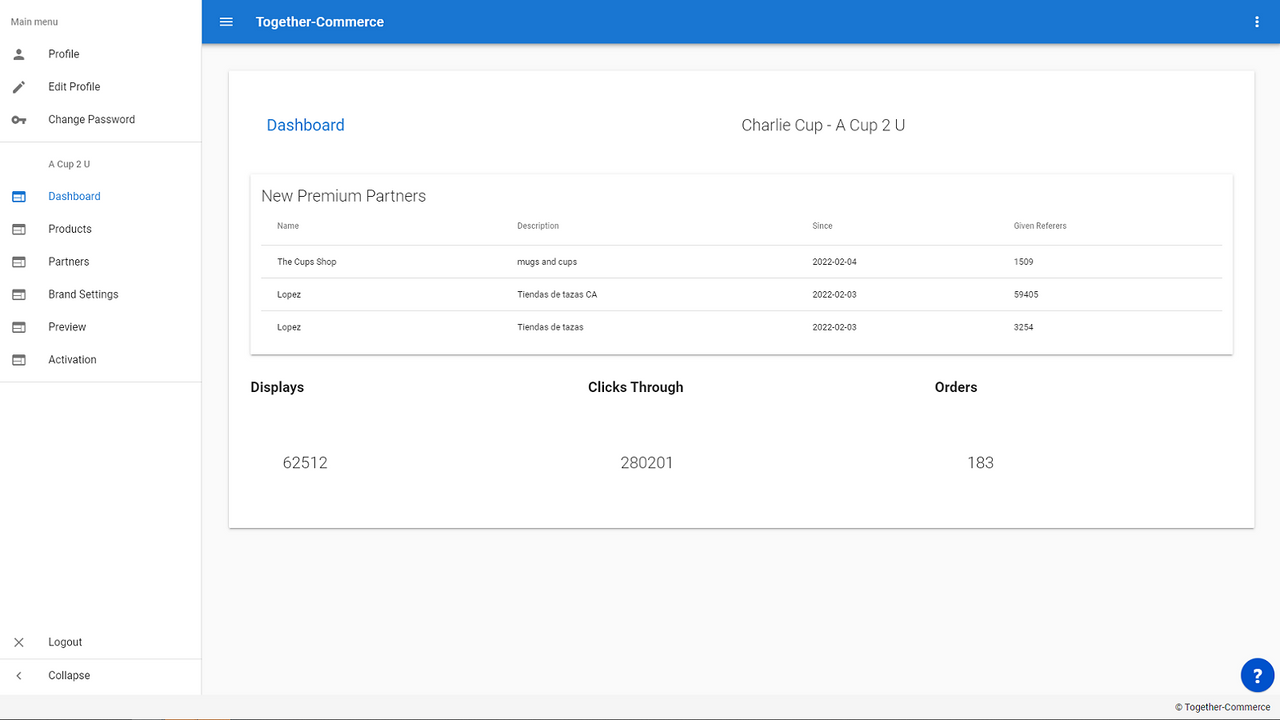Image resolution: width=1280 pixels, height=720 pixels.
Task: Switch to Brand Settings
Action: tap(83, 293)
